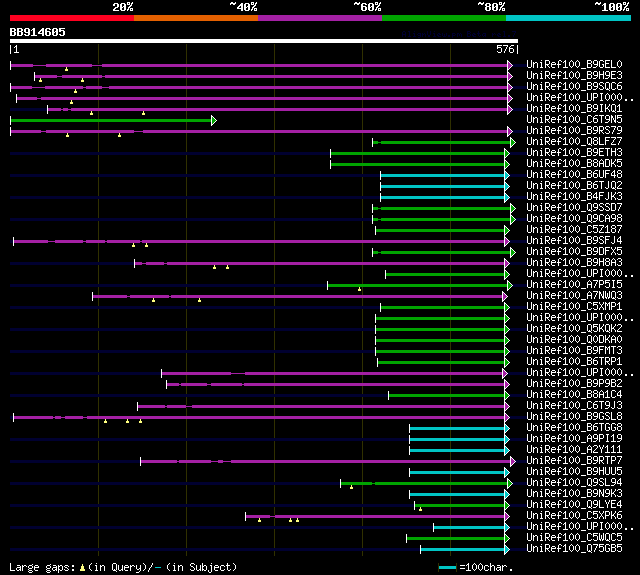640x575 pixels.
Task: Select the UniRef100_C5WQC5 label
Action: [x=574, y=538]
